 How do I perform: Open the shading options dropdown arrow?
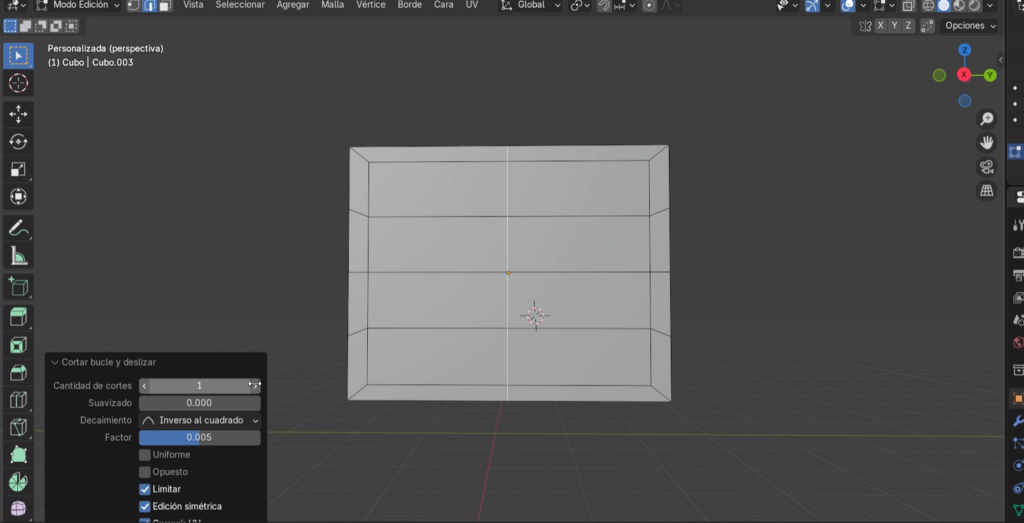point(992,5)
